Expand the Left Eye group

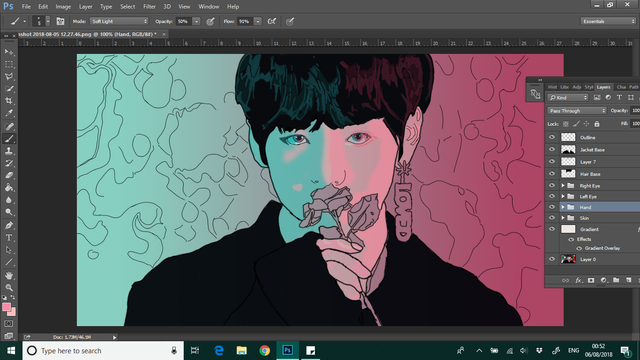tap(563, 196)
